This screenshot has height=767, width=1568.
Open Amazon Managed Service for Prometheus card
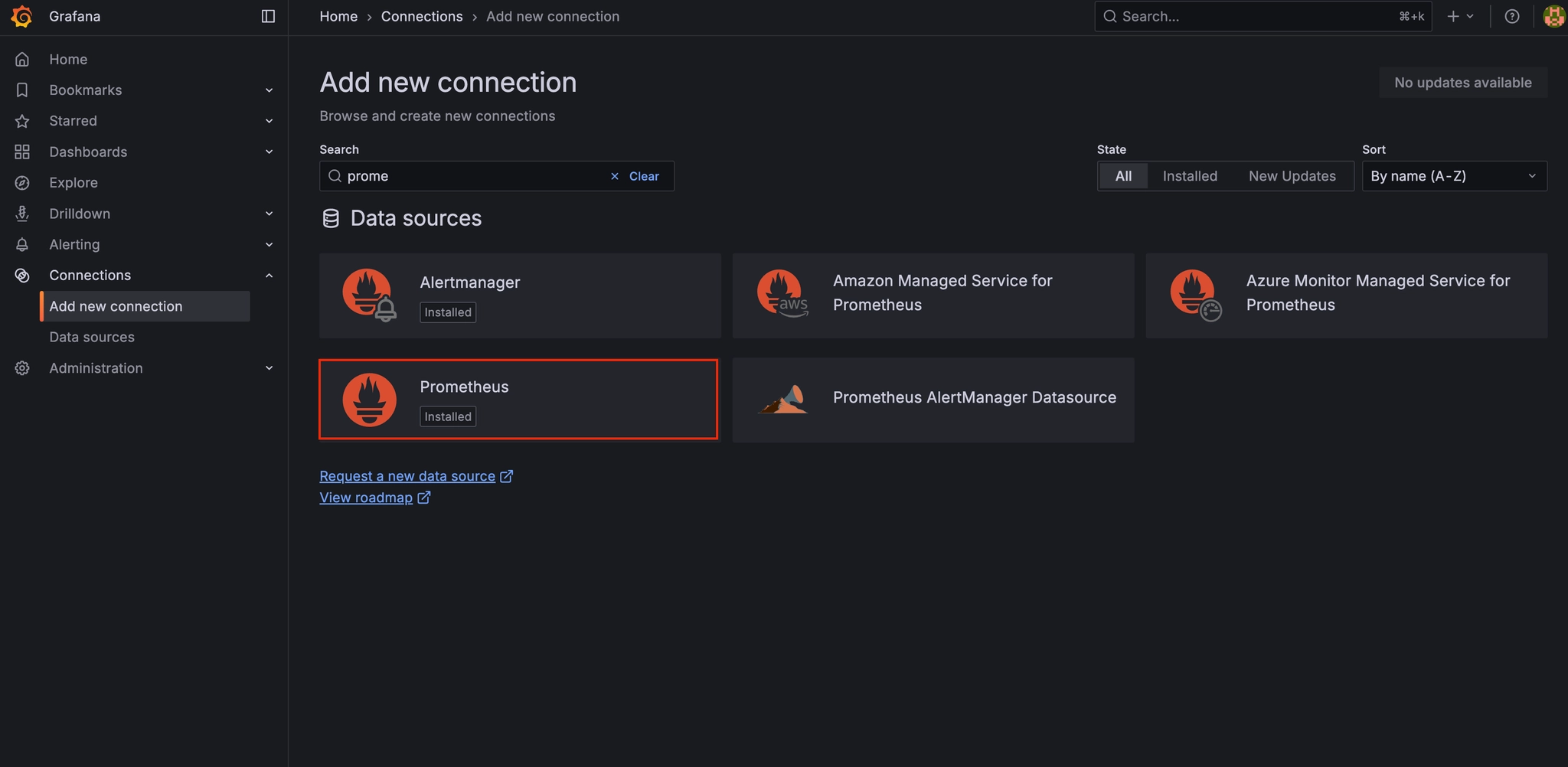(x=933, y=295)
